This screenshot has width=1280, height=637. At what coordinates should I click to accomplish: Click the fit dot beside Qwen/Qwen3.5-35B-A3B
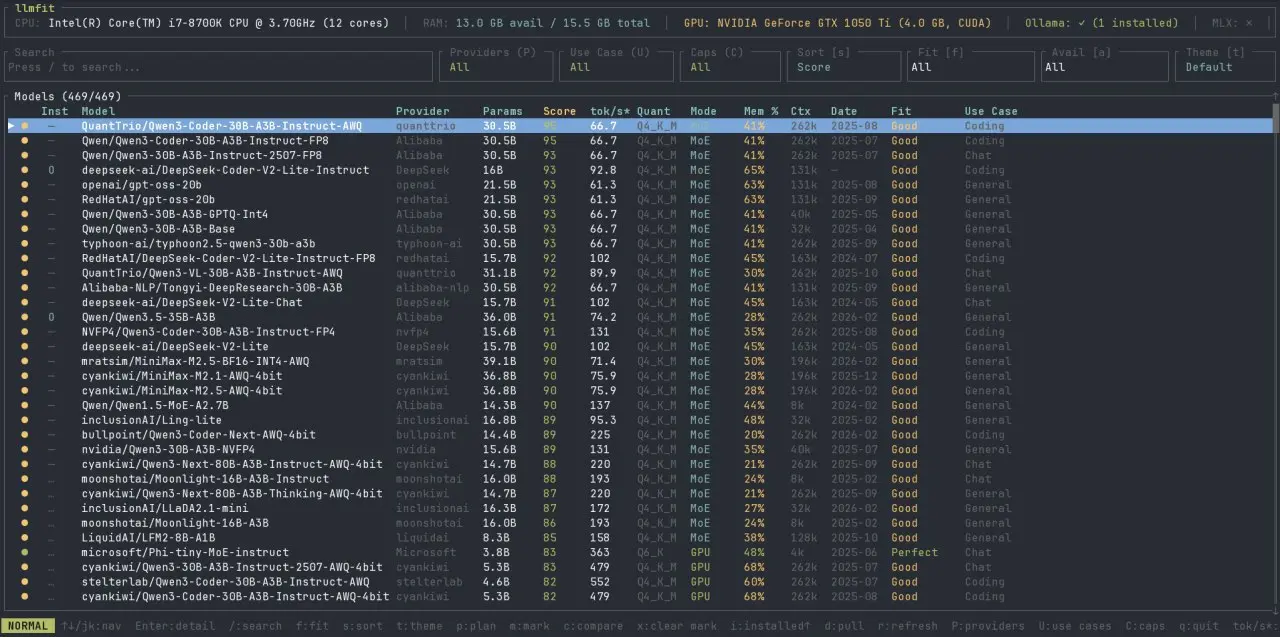point(25,317)
